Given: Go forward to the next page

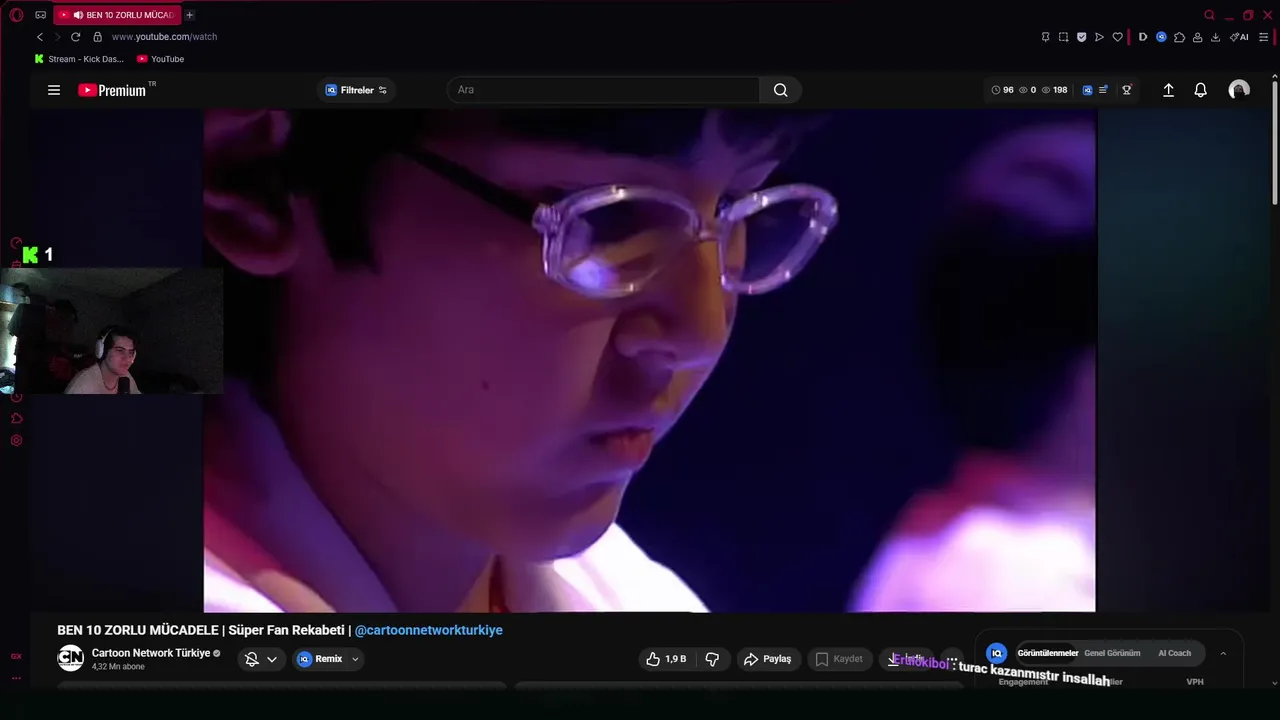Looking at the screenshot, I should [x=57, y=37].
